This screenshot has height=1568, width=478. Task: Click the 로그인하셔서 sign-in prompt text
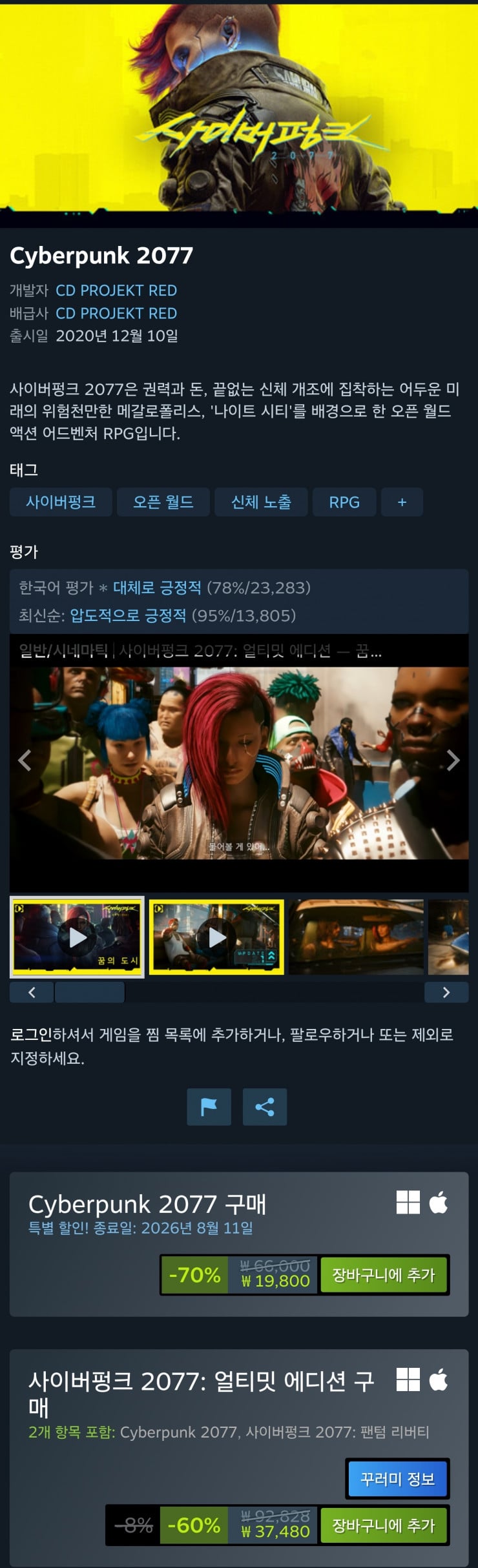click(x=232, y=1046)
